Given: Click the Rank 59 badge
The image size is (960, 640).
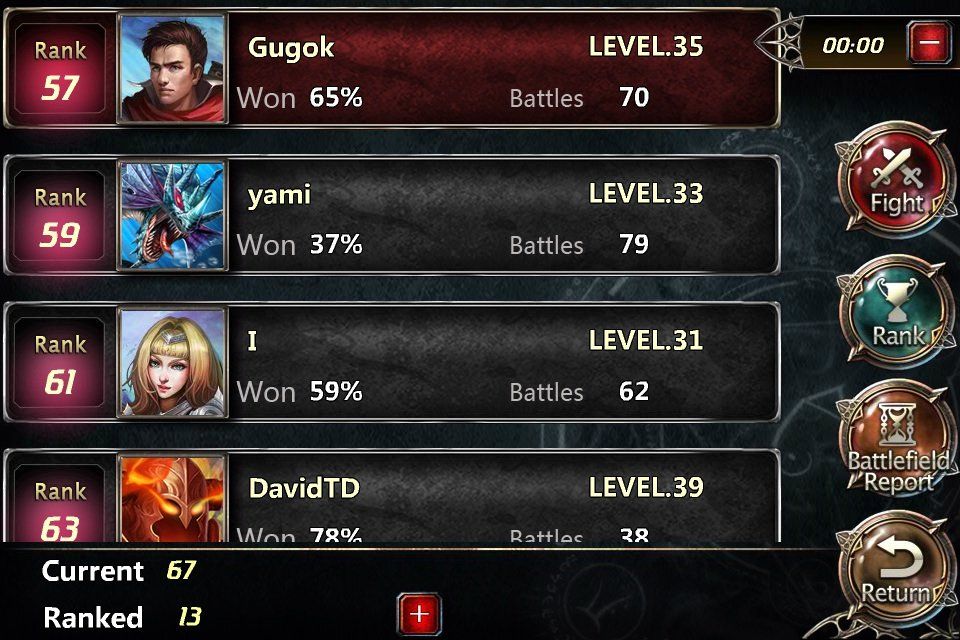Looking at the screenshot, I should tap(59, 216).
